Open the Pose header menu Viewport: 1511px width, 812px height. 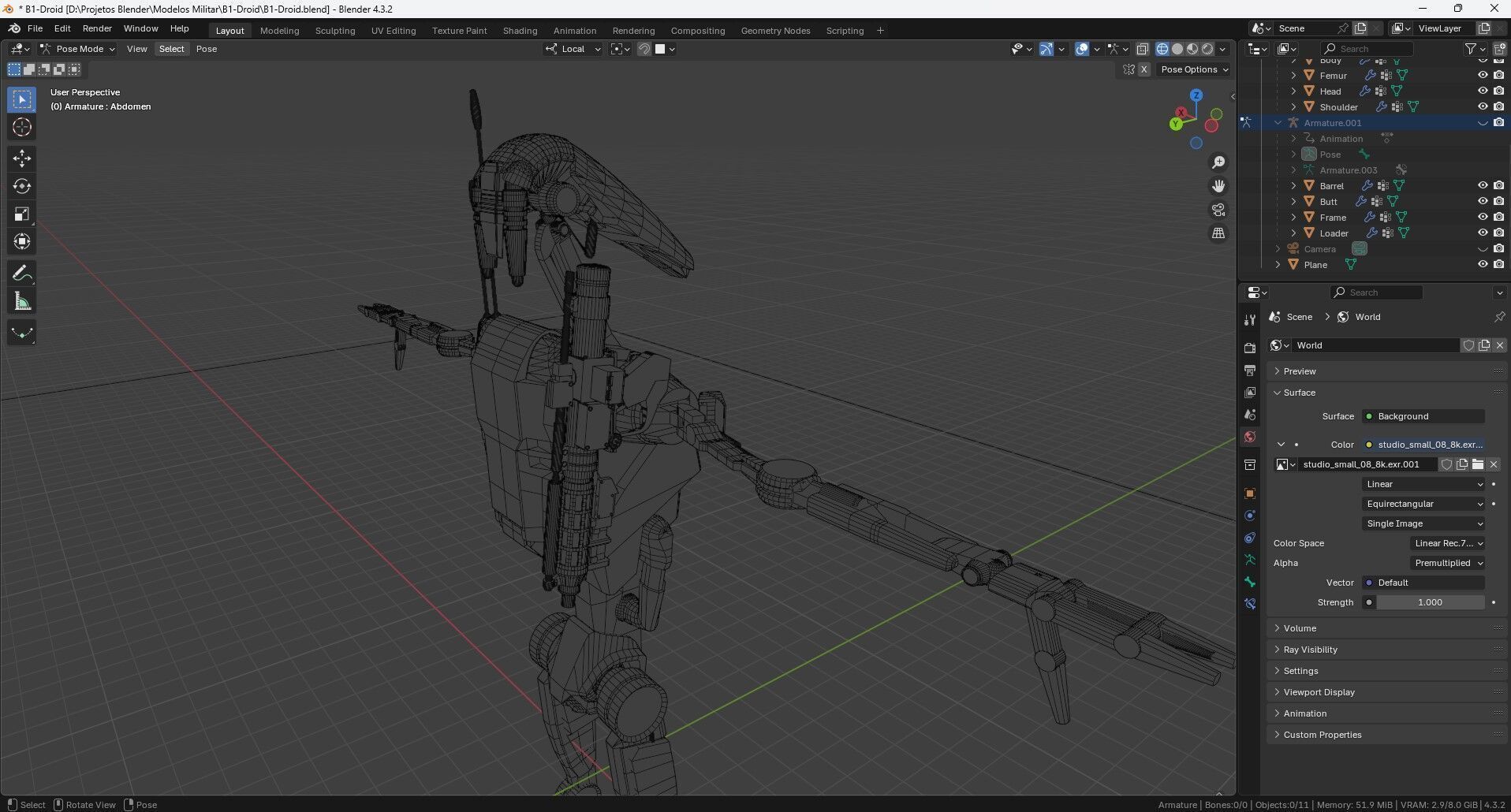pyautogui.click(x=207, y=49)
